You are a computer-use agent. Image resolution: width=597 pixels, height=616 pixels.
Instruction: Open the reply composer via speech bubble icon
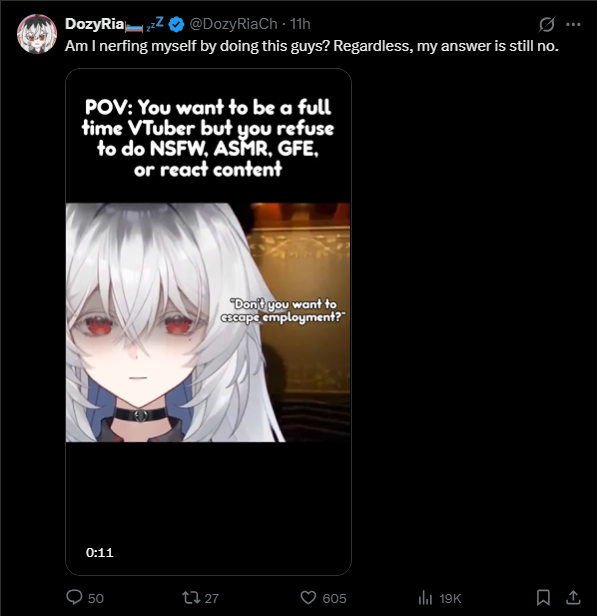(x=74, y=598)
